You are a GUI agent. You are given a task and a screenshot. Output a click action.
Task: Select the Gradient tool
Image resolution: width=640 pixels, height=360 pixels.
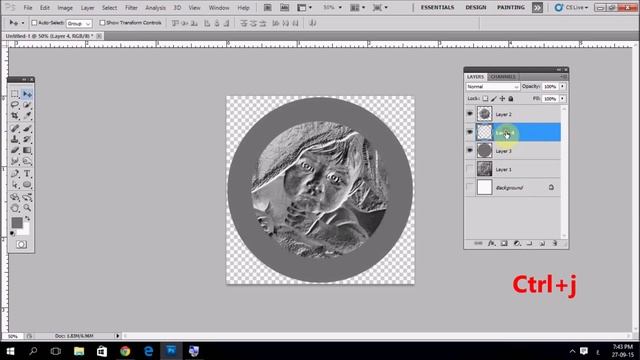(27, 150)
